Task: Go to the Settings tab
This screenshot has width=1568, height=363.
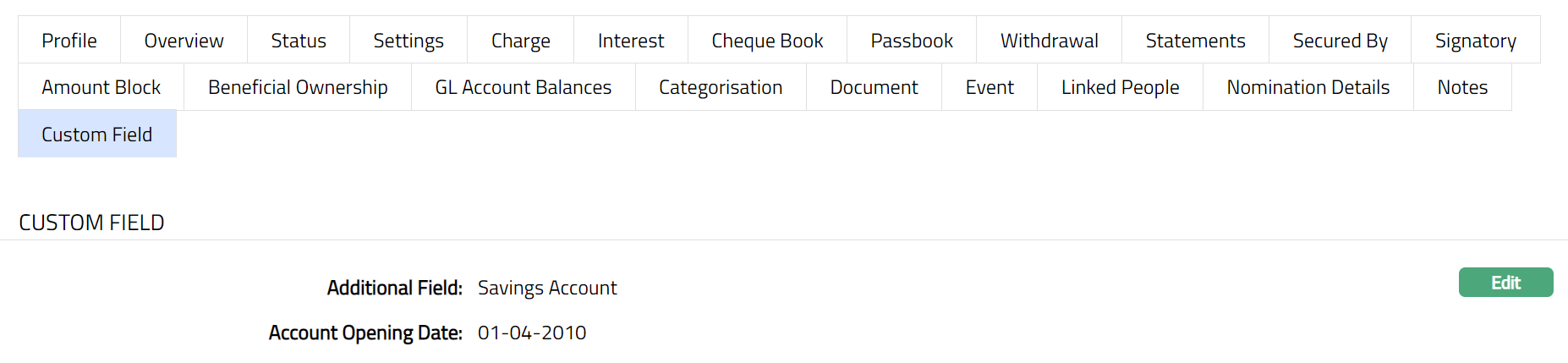Action: (x=408, y=41)
